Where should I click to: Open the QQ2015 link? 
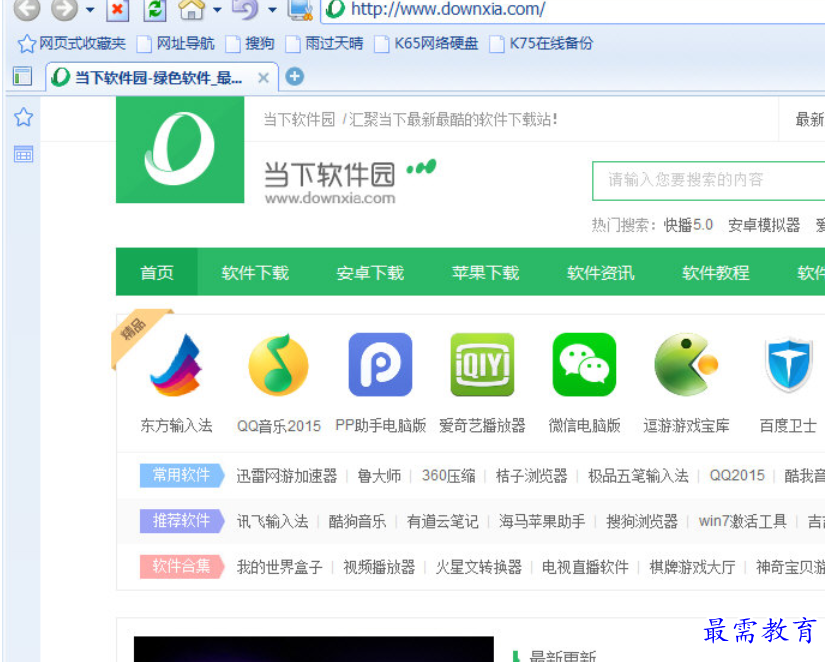[737, 476]
